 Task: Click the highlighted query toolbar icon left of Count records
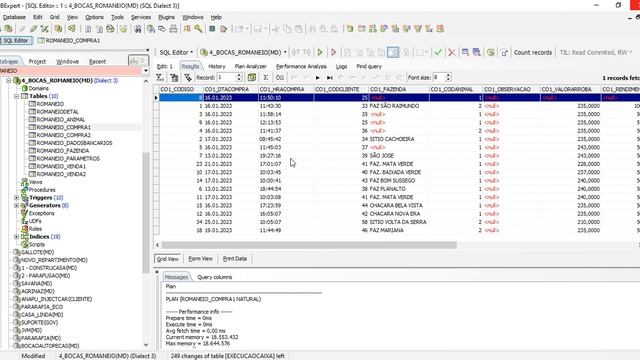coord(393,52)
